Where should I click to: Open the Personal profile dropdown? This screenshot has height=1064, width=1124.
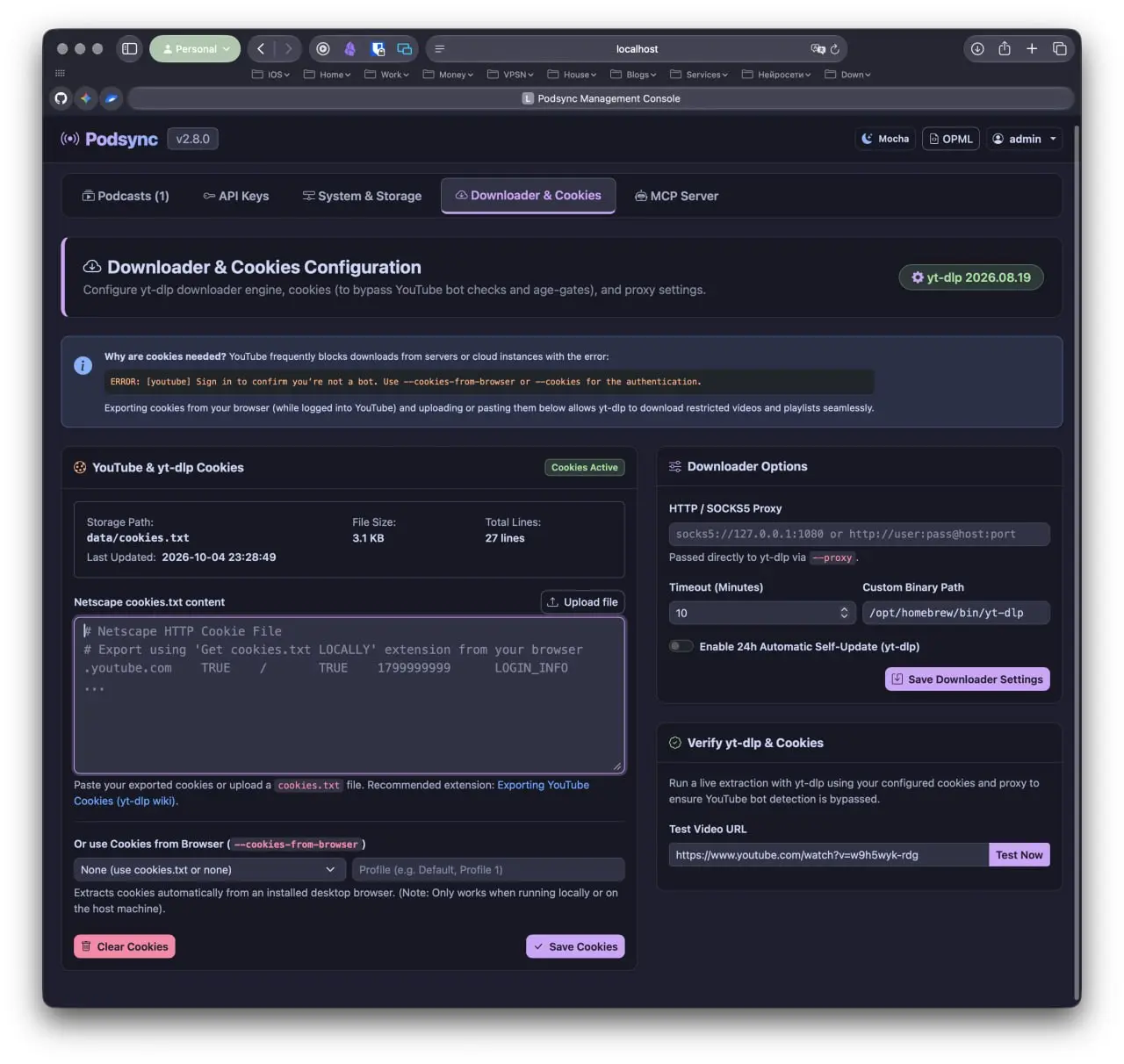(x=195, y=49)
